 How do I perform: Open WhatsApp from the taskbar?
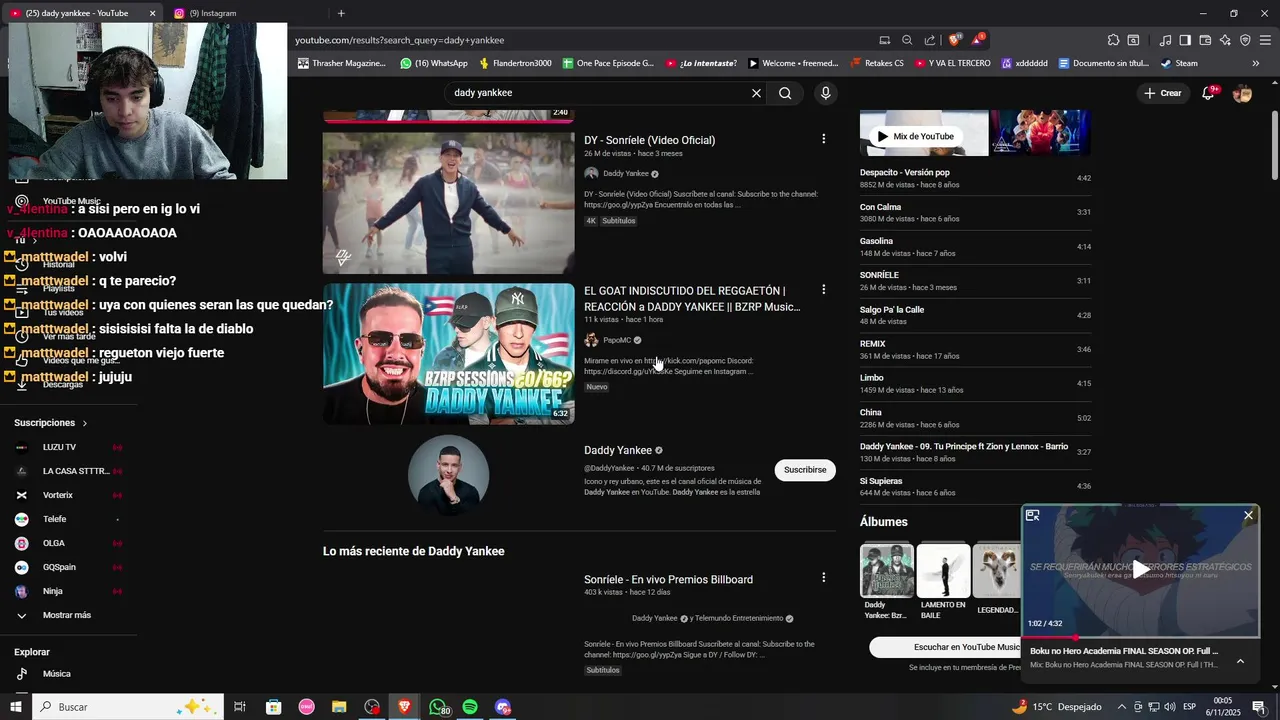pyautogui.click(x=438, y=707)
